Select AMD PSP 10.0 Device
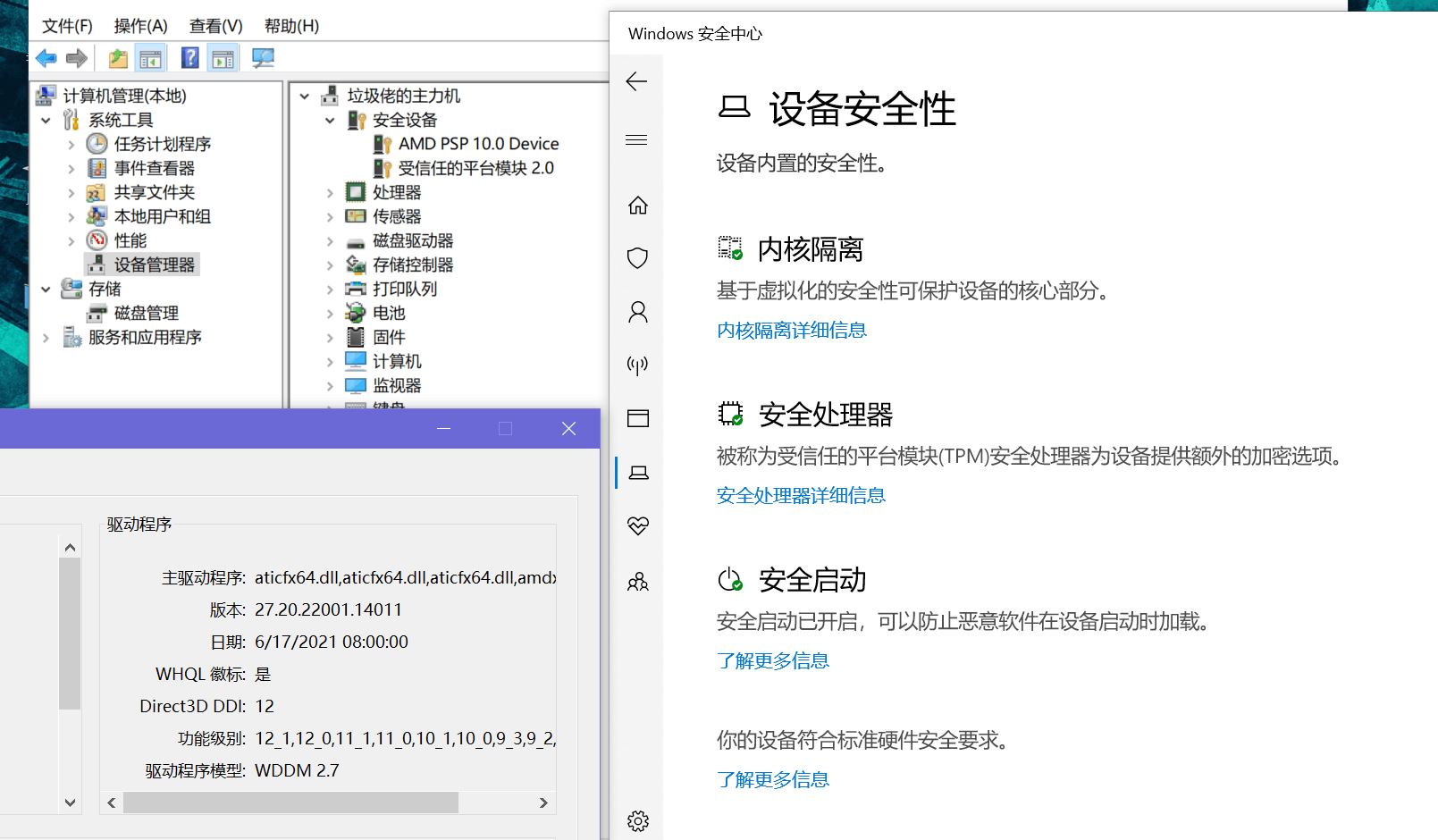The height and width of the screenshot is (840, 1438). [x=478, y=144]
